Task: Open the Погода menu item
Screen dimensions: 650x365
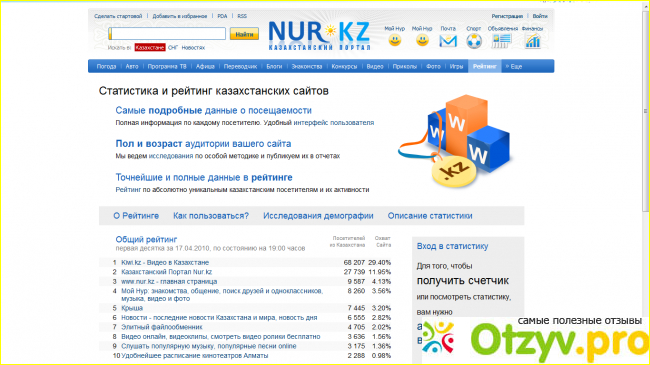Action: click(x=106, y=66)
